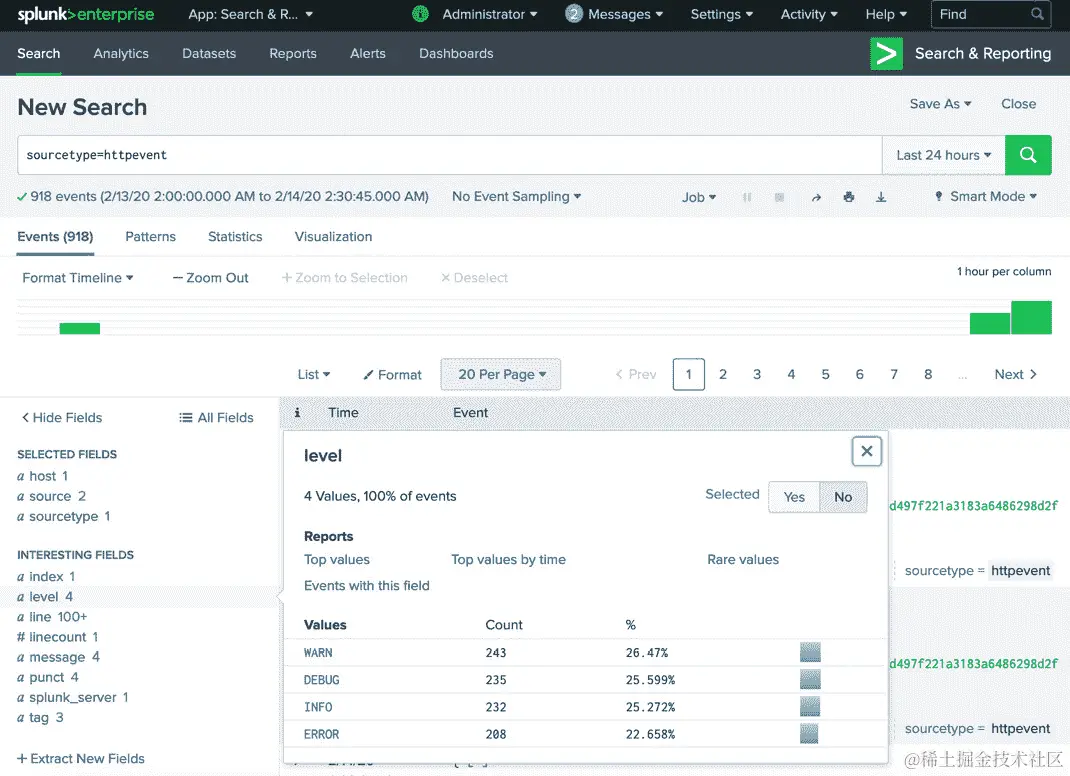Screen dimensions: 1070x776
Task: Open the Smart Mode dropdown
Action: [986, 197]
